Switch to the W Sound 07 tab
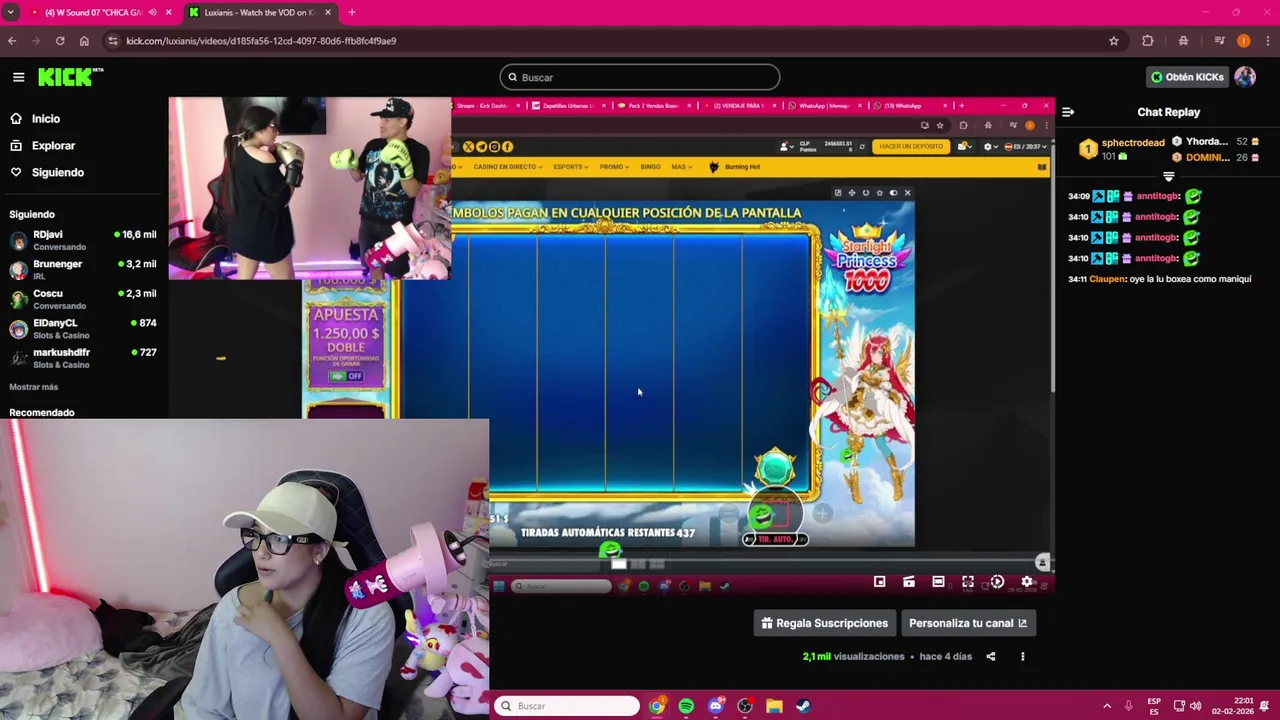Viewport: 1280px width, 720px height. (100, 12)
